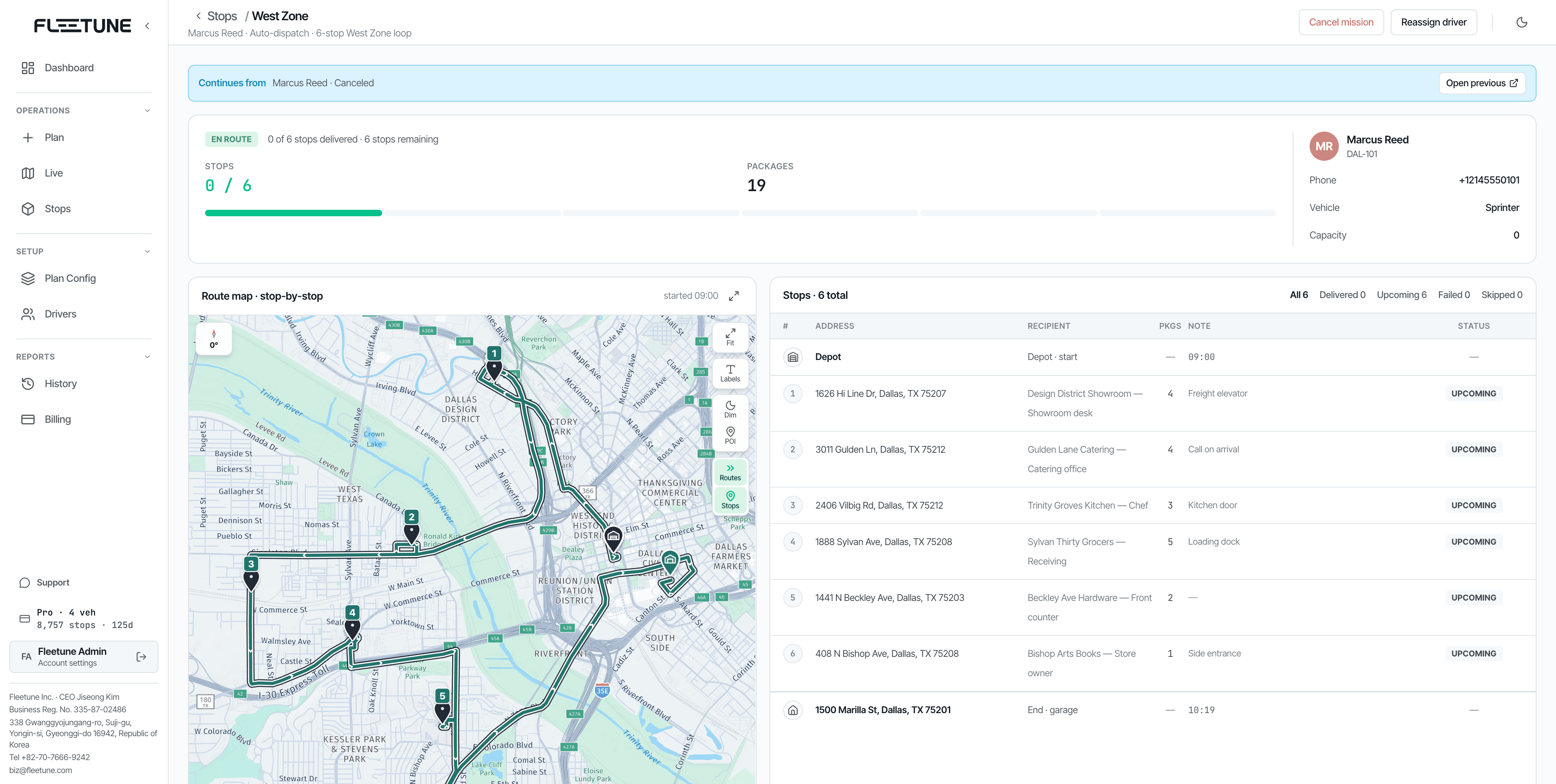Click the MR driver avatar

(x=1323, y=146)
